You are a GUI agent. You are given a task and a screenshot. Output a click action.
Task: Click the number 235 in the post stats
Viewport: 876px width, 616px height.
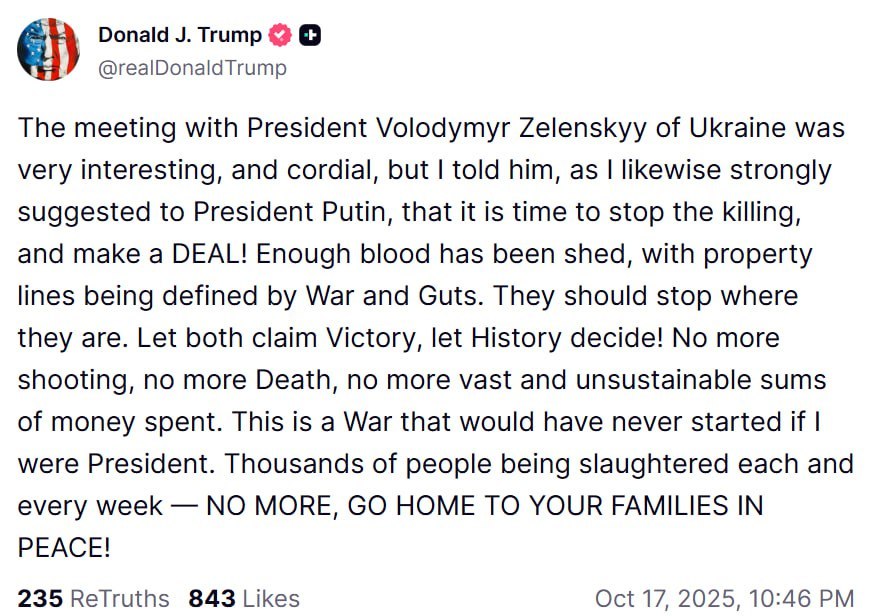40,599
